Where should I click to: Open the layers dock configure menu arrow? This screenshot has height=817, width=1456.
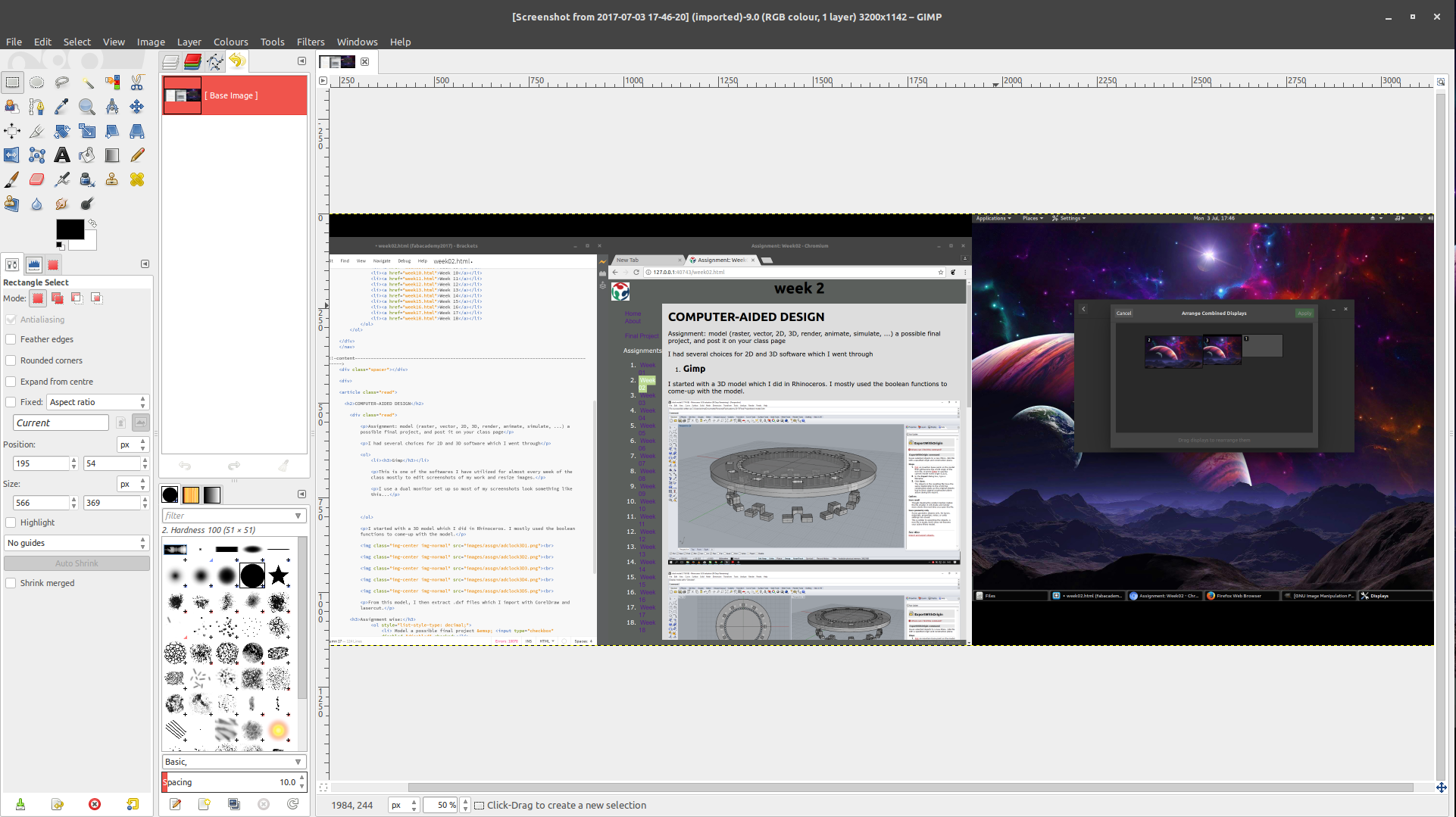(x=302, y=61)
